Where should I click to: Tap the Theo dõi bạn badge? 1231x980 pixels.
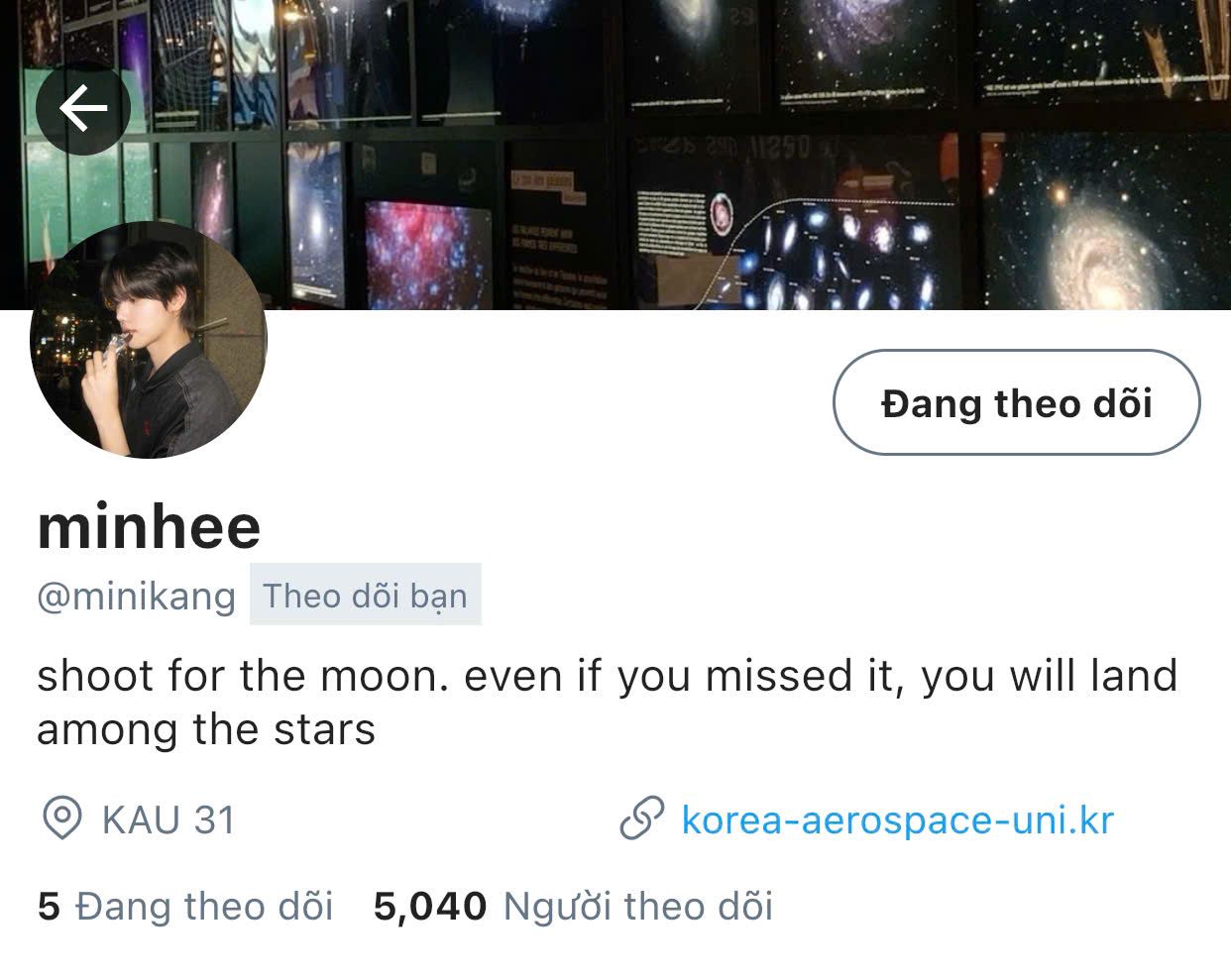point(366,595)
